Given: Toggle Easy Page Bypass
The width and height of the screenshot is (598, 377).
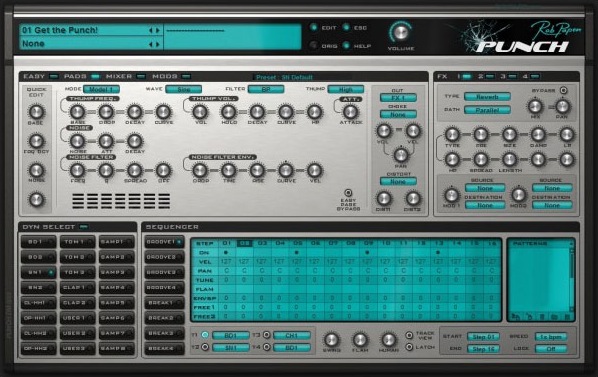Looking at the screenshot, I should (x=348, y=193).
